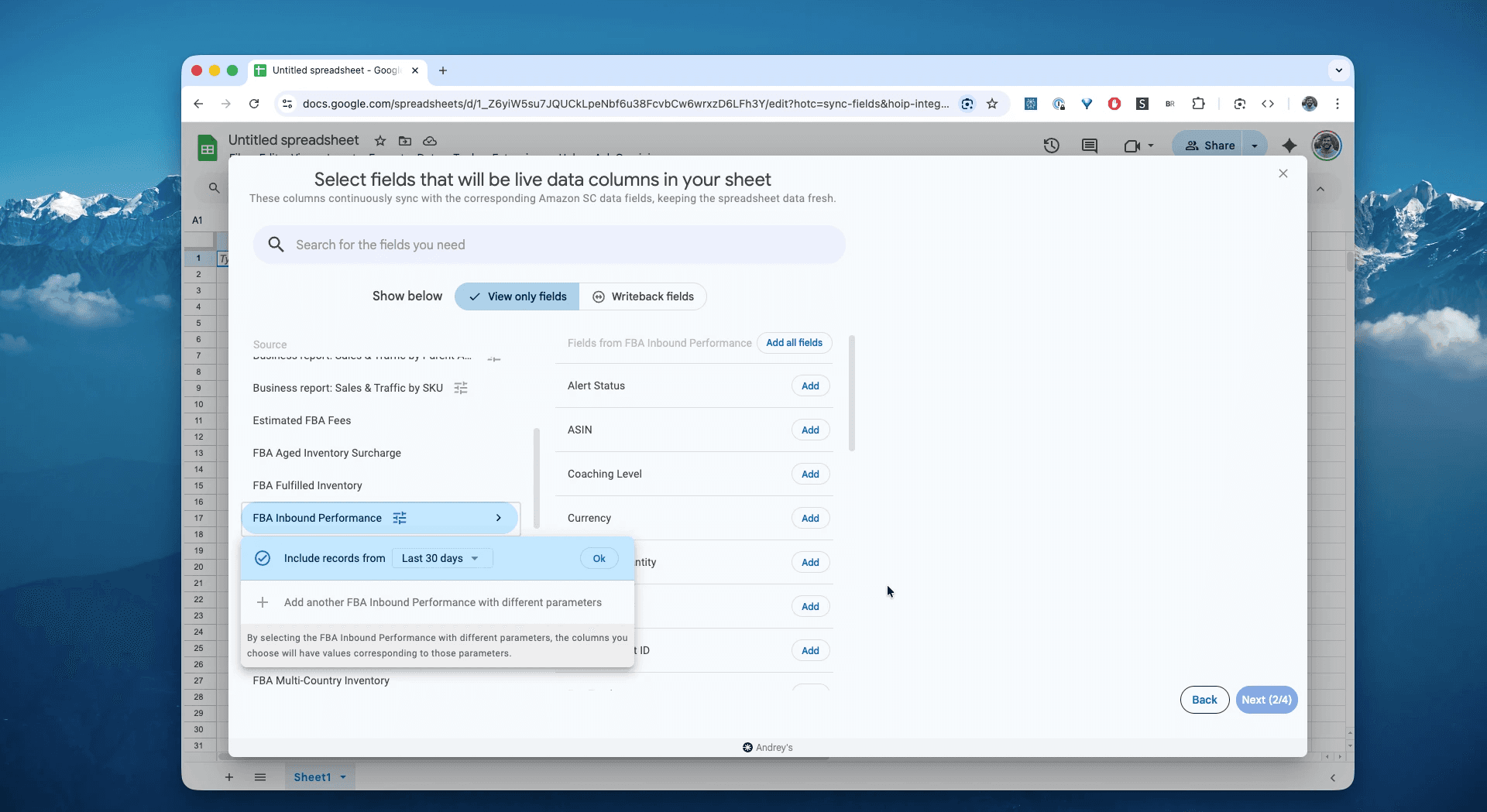Open Chrome extensions puzzle icon
Image resolution: width=1487 pixels, height=812 pixels.
click(1198, 104)
